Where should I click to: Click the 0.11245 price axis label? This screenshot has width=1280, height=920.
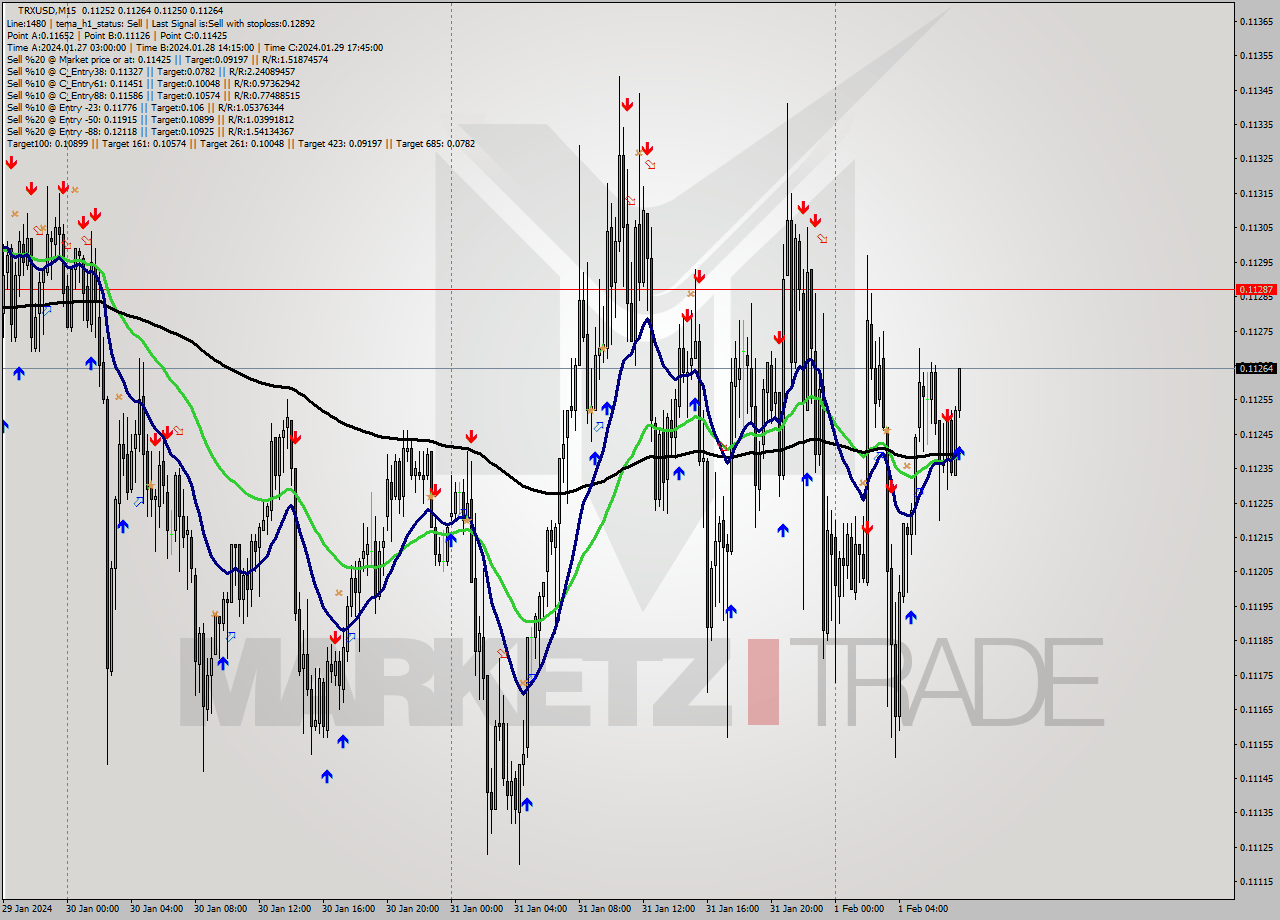pos(1256,434)
